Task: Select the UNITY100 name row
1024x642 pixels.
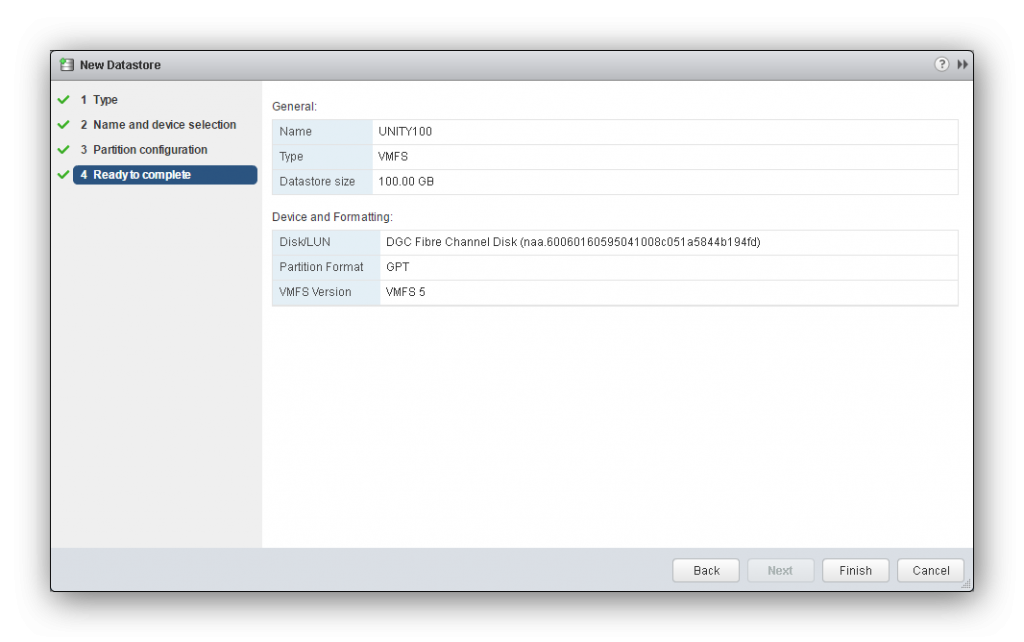Action: pos(615,131)
